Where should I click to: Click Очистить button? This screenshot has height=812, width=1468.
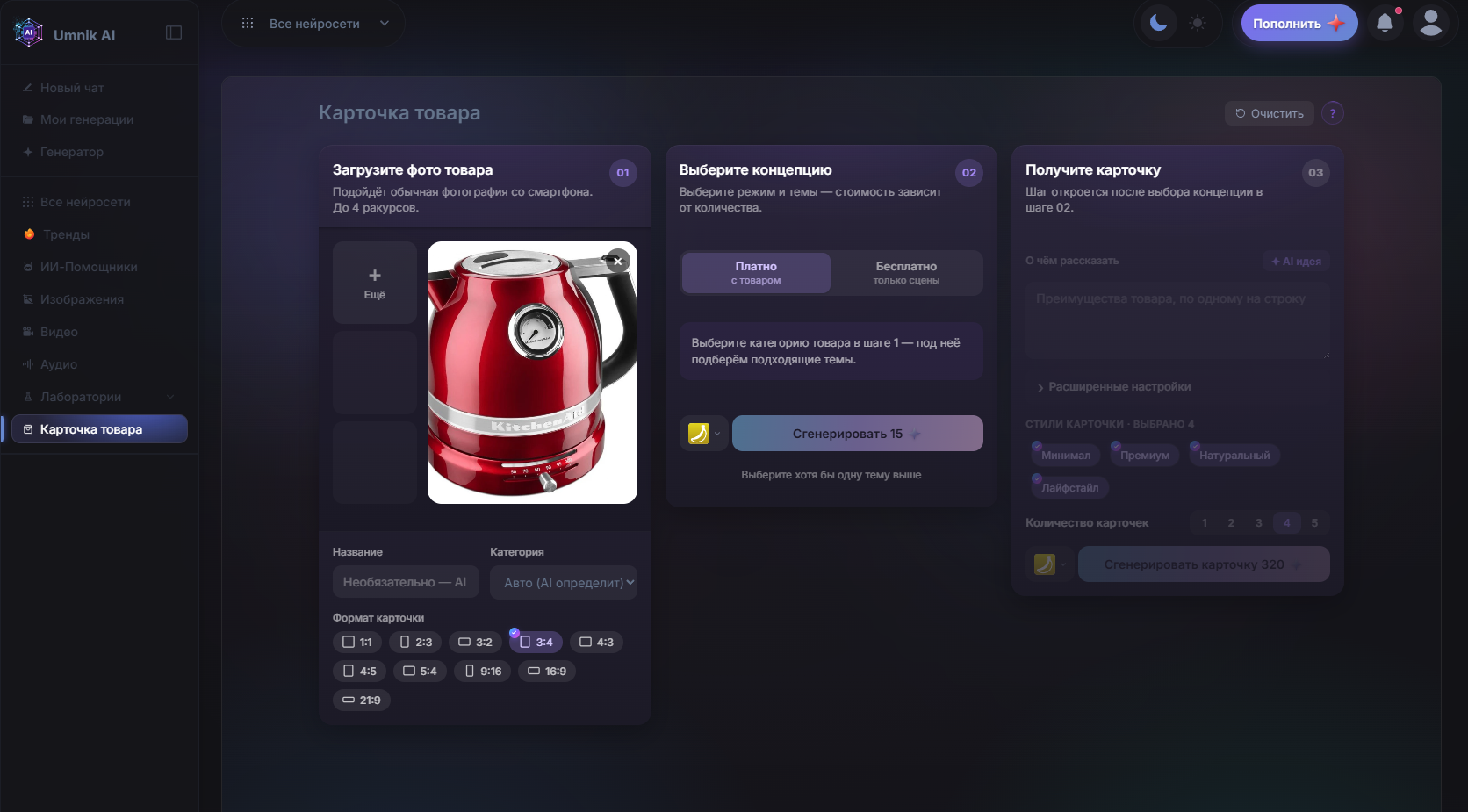(x=1270, y=113)
